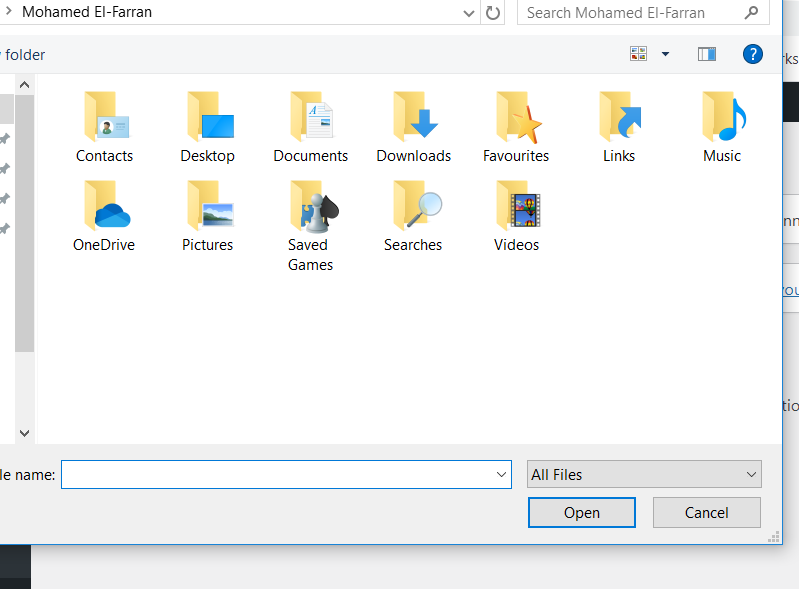Click the file name input field
The image size is (799, 589).
pyautogui.click(x=280, y=474)
